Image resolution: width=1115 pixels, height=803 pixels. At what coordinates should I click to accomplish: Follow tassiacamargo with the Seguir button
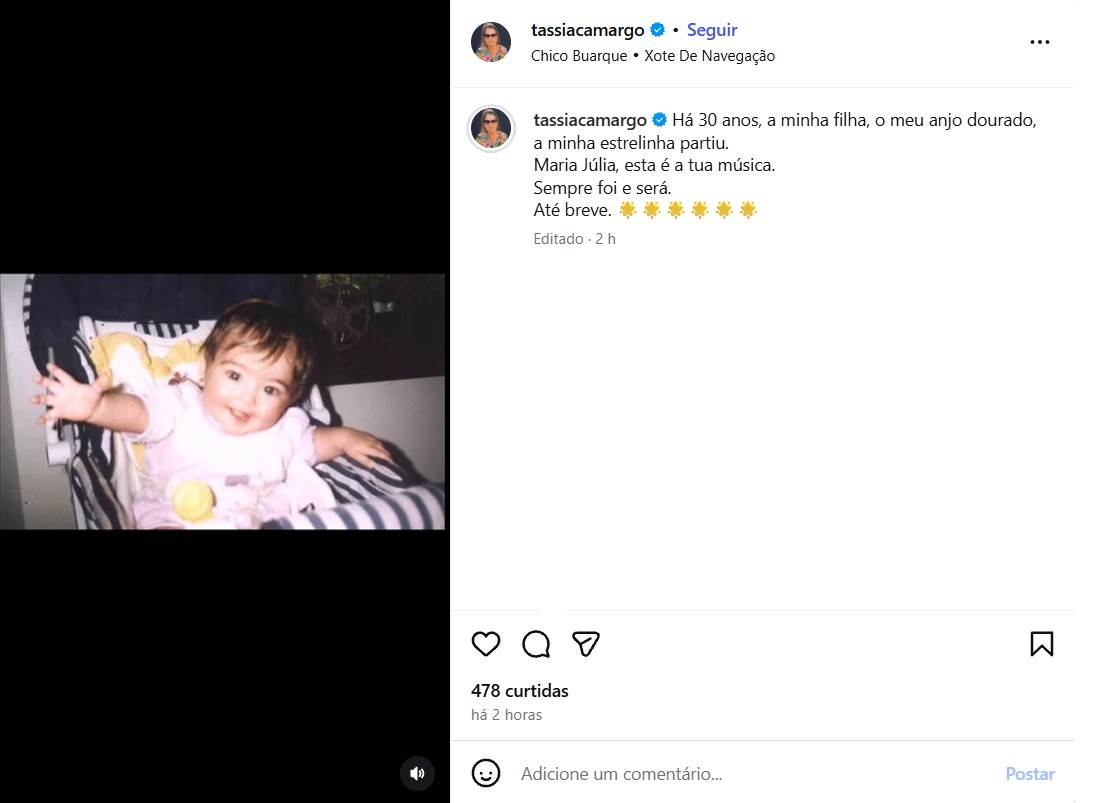click(712, 30)
